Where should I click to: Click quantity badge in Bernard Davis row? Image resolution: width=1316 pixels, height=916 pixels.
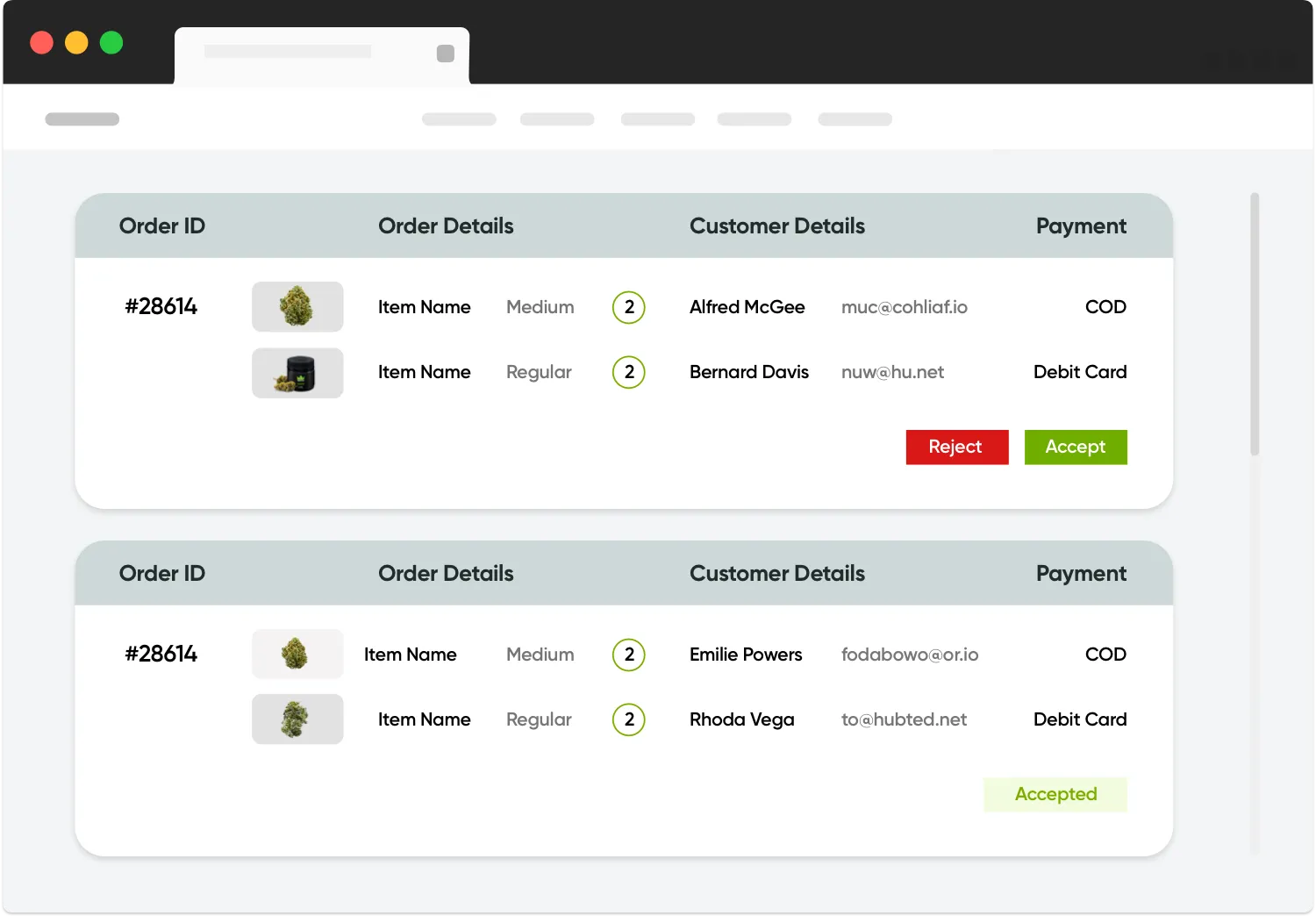pos(629,372)
